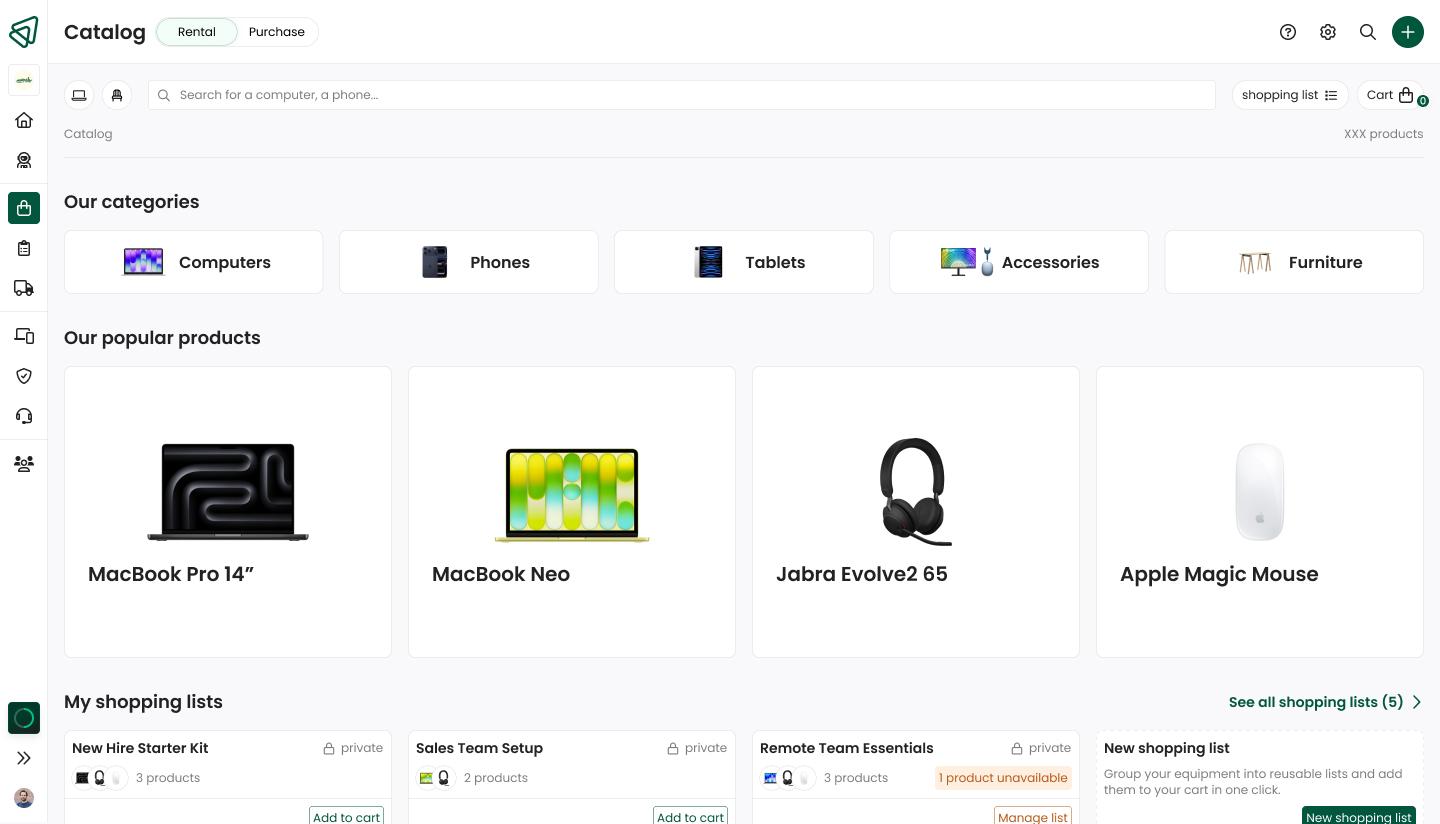Viewport: 1440px width, 824px height.
Task: Click the search magnifier in header
Action: [x=1368, y=32]
